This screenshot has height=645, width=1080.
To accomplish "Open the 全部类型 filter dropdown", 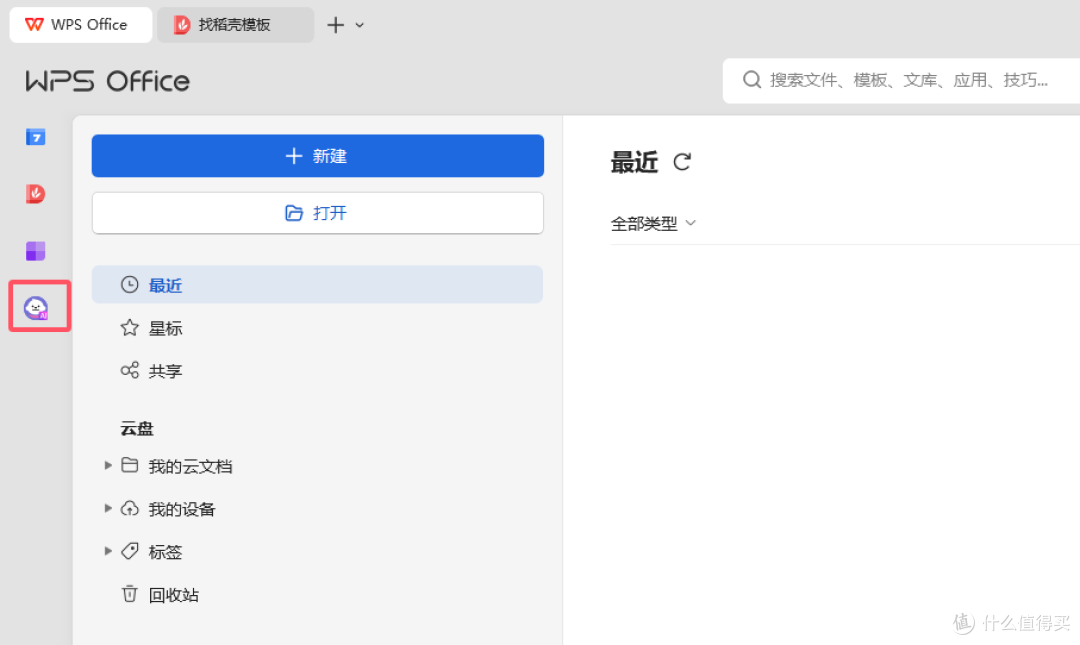I will point(654,223).
